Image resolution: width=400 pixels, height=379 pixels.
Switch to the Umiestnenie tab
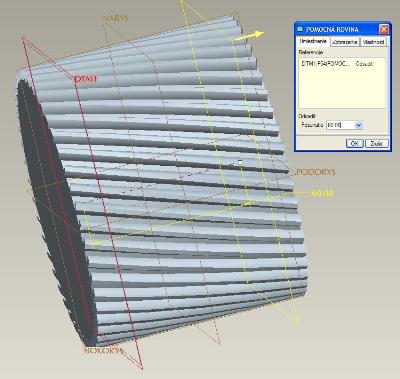coord(313,41)
